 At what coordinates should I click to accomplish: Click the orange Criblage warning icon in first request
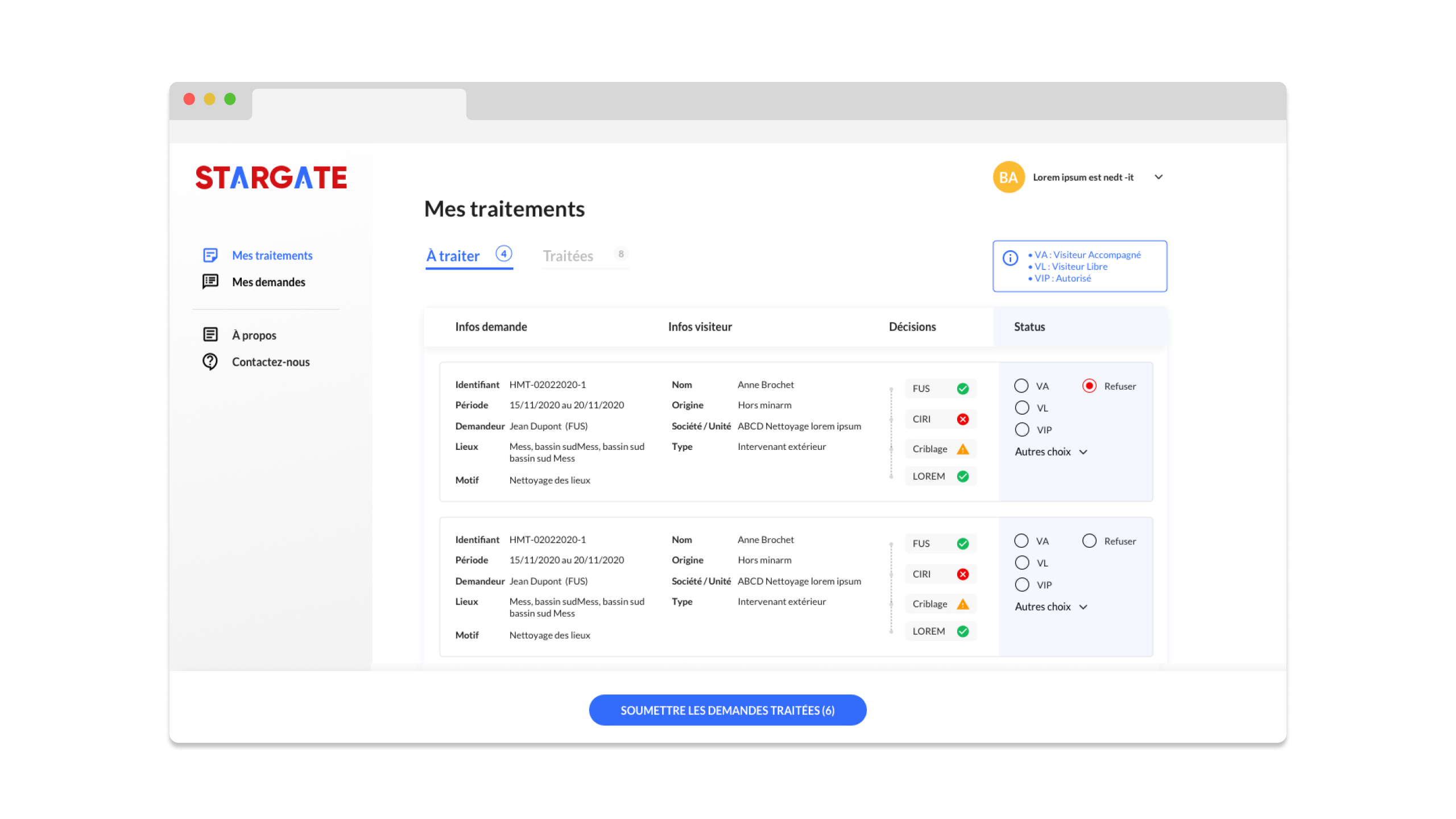[962, 449]
